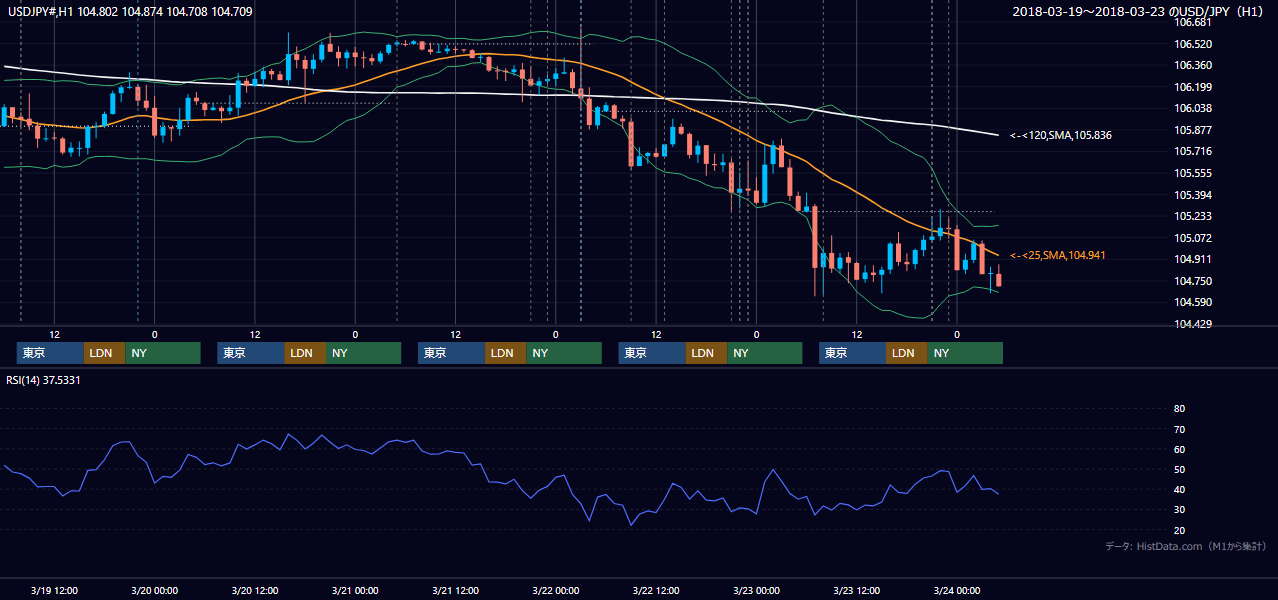Click price axis value 105.877
Image resolution: width=1278 pixels, height=600 pixels.
click(x=1193, y=130)
